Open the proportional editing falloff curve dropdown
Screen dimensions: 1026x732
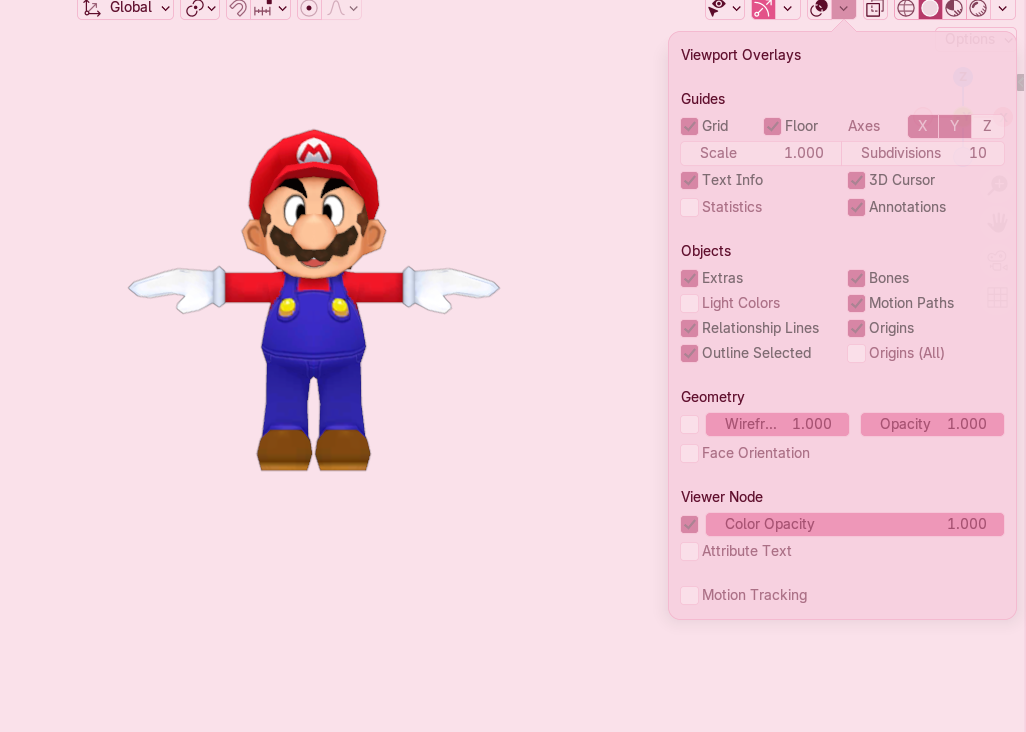click(x=342, y=8)
